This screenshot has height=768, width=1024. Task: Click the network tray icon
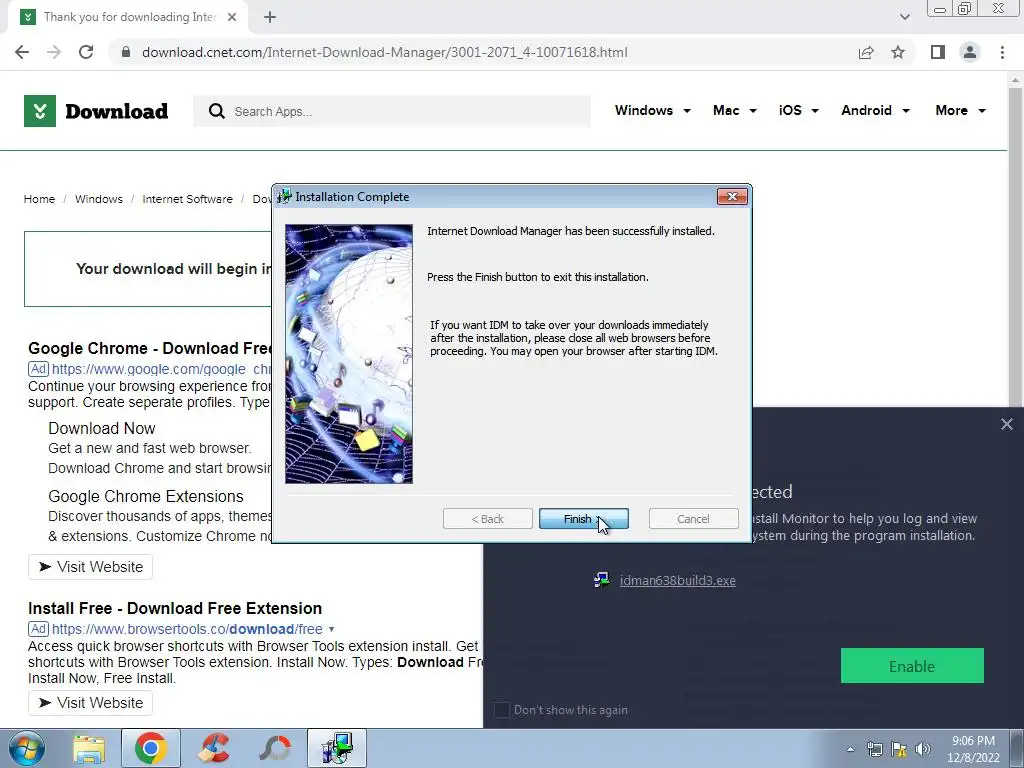pyautogui.click(x=874, y=749)
